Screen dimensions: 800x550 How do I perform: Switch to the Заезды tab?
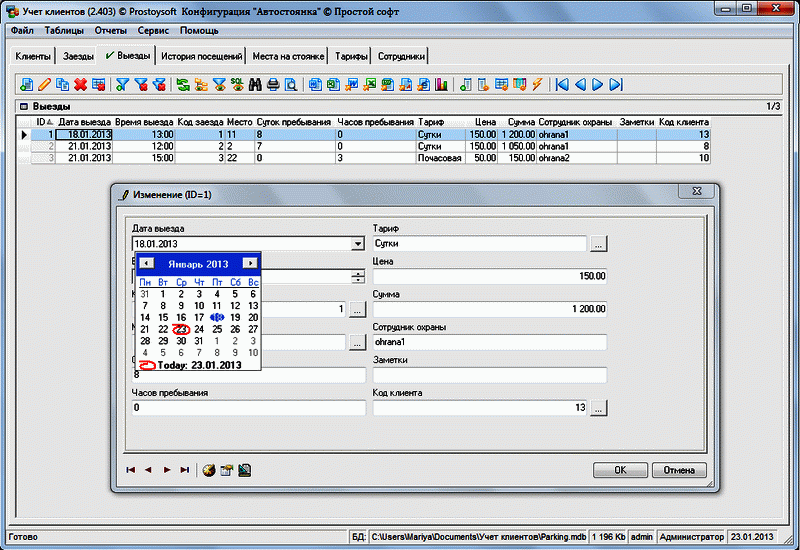pyautogui.click(x=78, y=56)
